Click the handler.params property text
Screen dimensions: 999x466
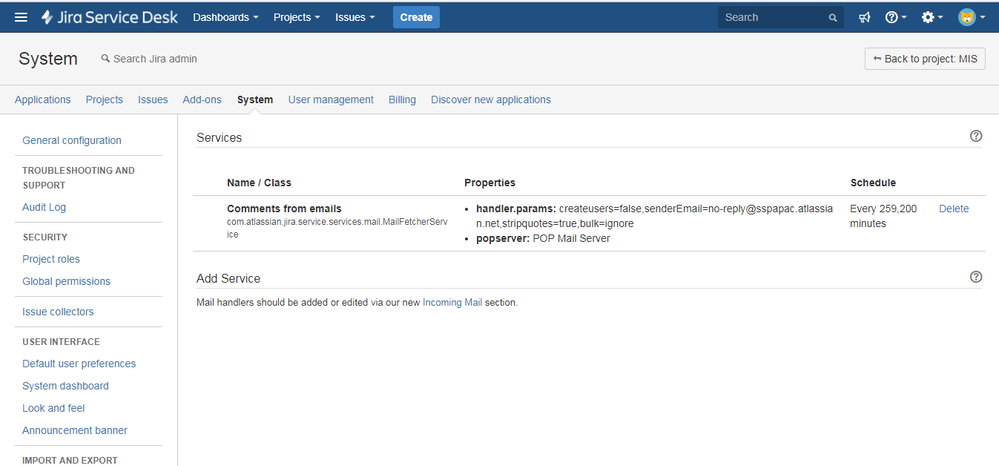[654, 216]
